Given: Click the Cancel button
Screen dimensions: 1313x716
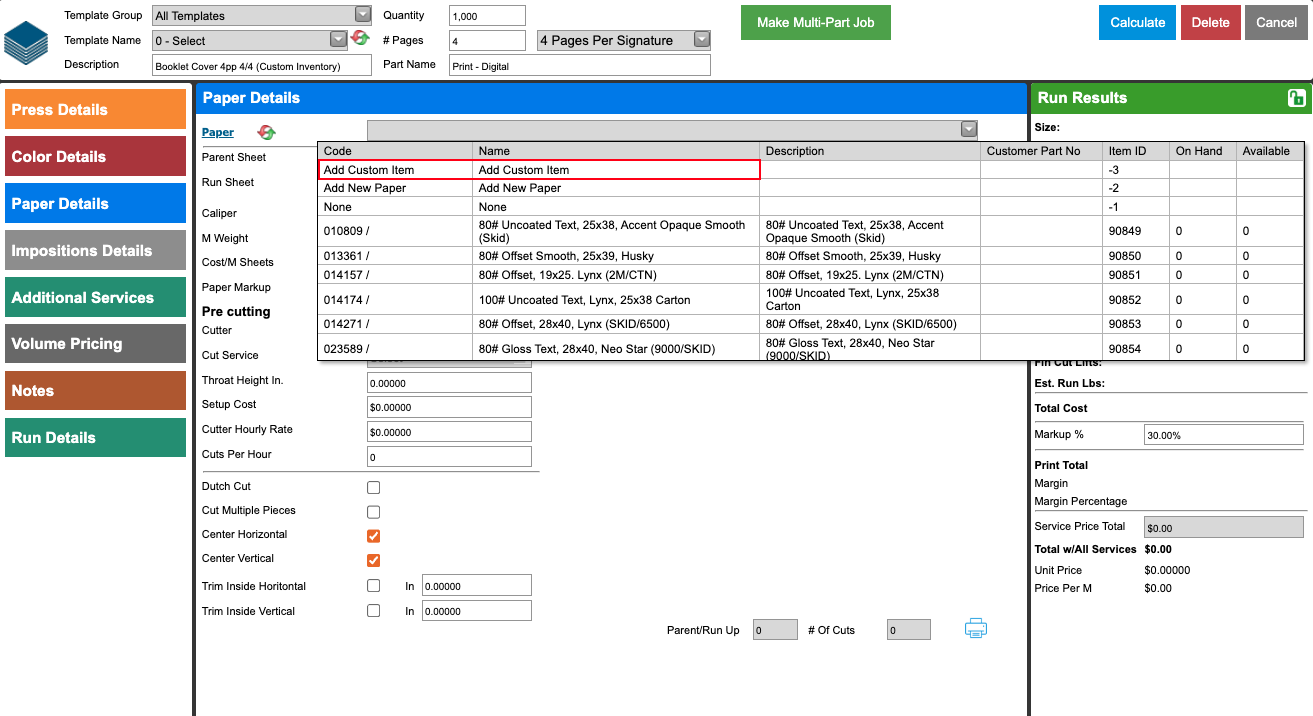Looking at the screenshot, I should tap(1276, 22).
